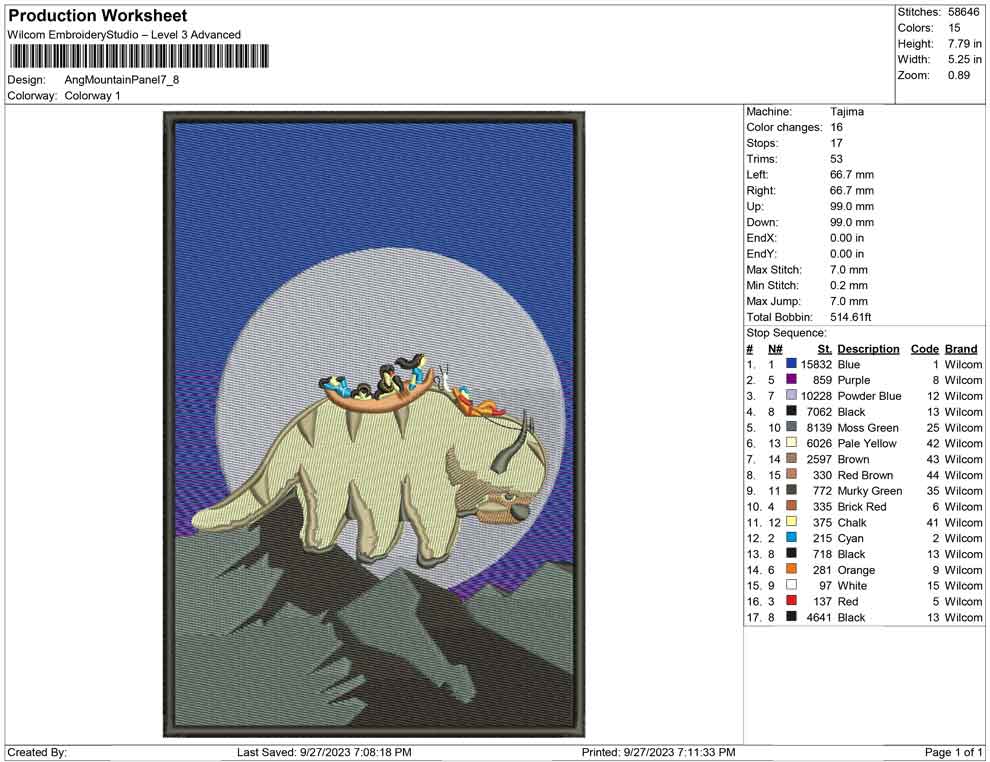Click the White color swatch
Image resolution: width=990 pixels, height=762 pixels.
tap(791, 585)
